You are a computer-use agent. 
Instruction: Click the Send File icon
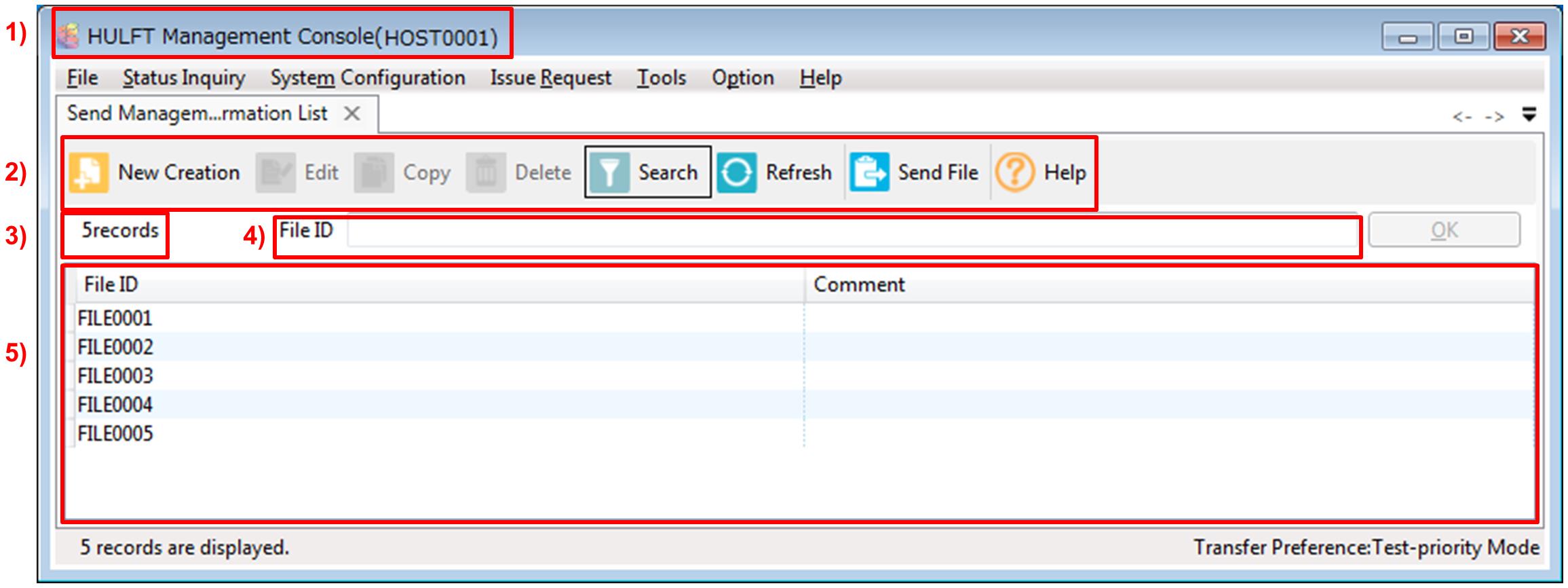(869, 172)
